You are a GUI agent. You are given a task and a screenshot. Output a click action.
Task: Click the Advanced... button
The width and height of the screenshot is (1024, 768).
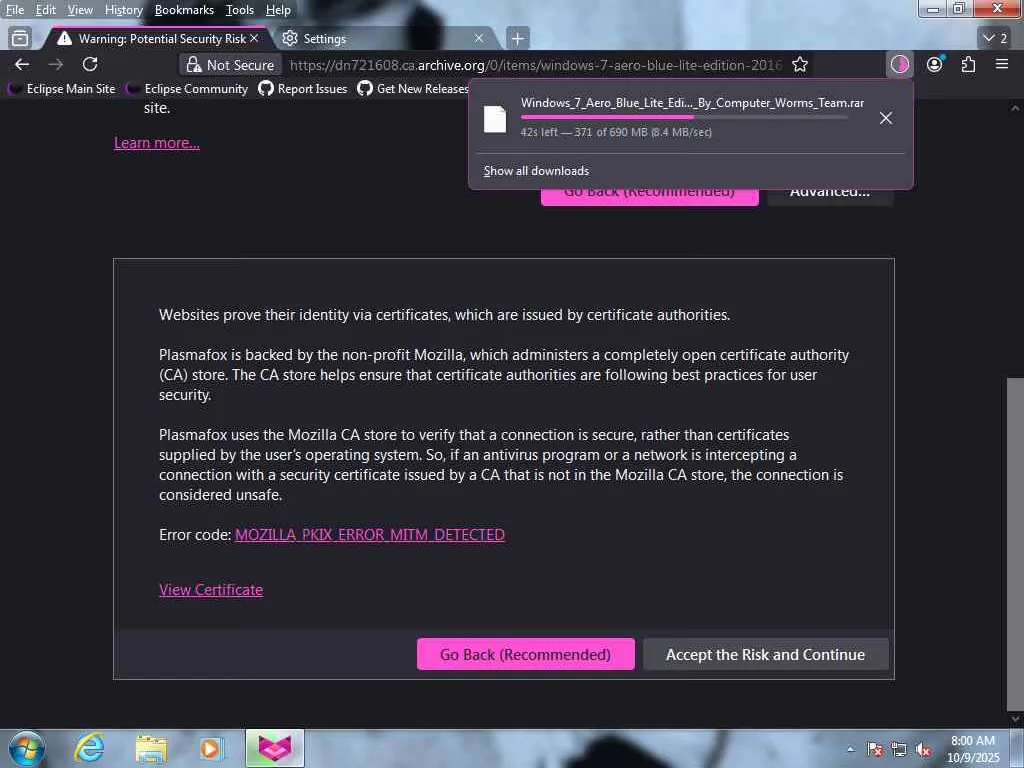(x=830, y=195)
